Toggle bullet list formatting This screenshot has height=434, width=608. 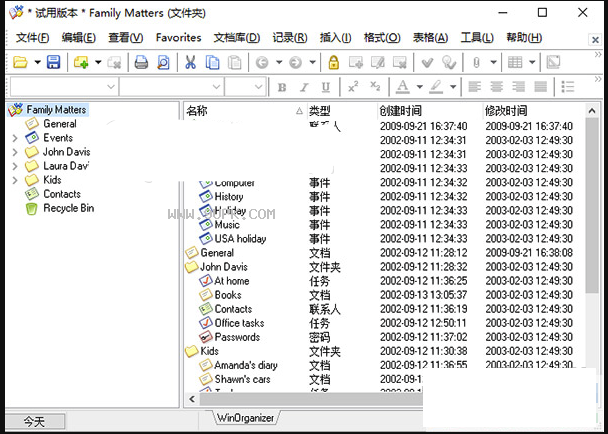coord(568,87)
